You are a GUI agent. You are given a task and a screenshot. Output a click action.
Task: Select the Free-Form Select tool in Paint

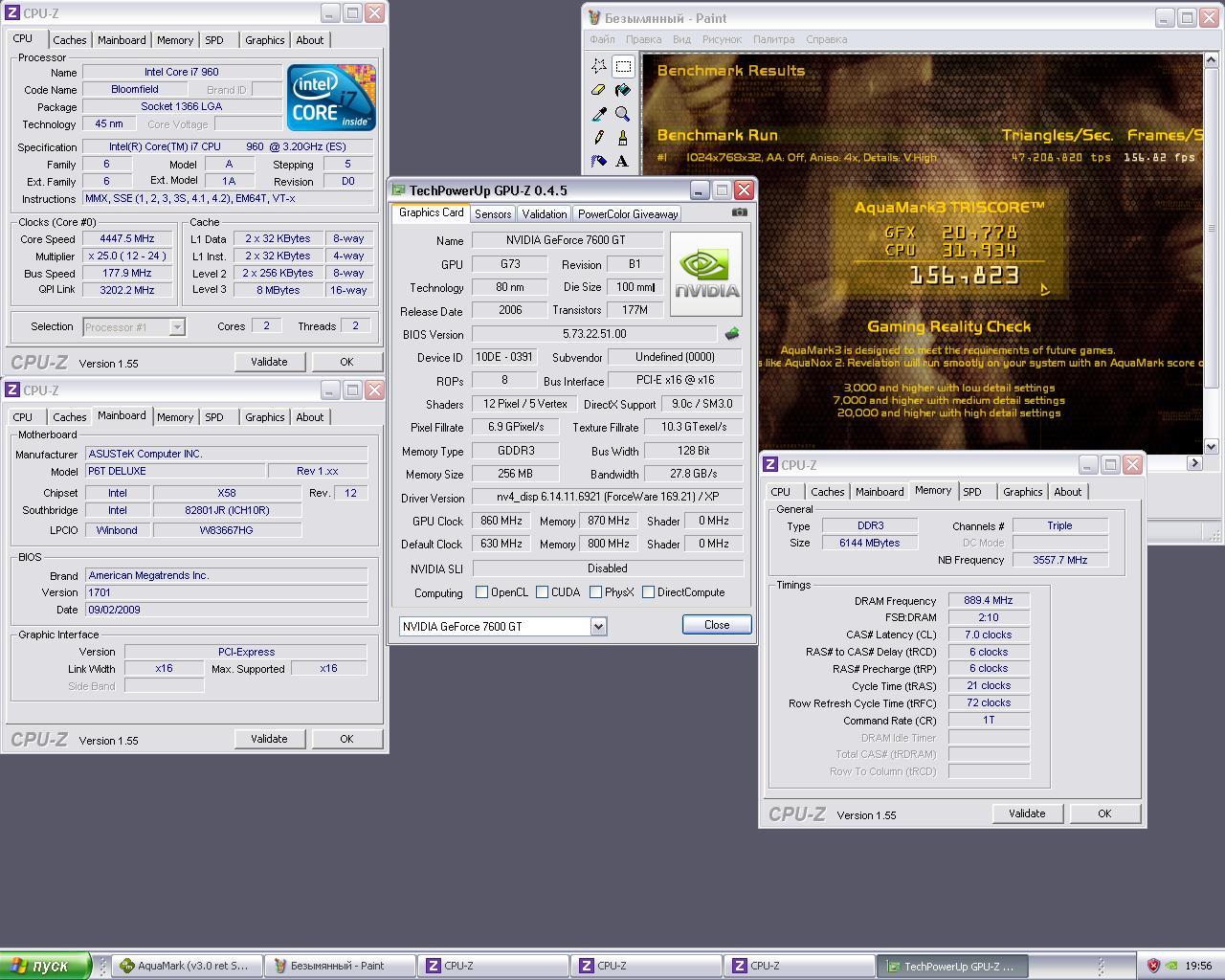coord(599,66)
